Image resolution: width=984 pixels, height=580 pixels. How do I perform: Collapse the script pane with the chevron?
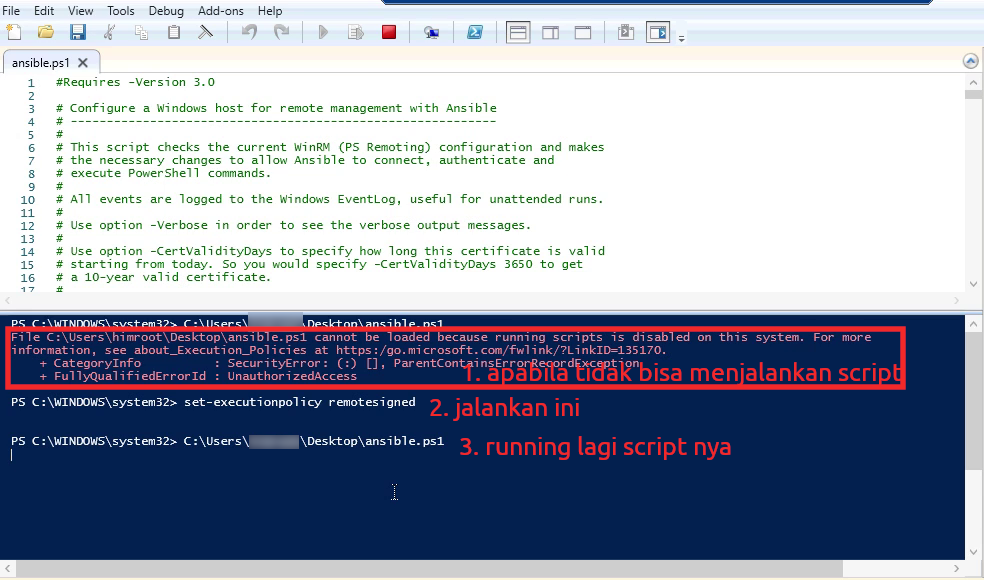[970, 60]
